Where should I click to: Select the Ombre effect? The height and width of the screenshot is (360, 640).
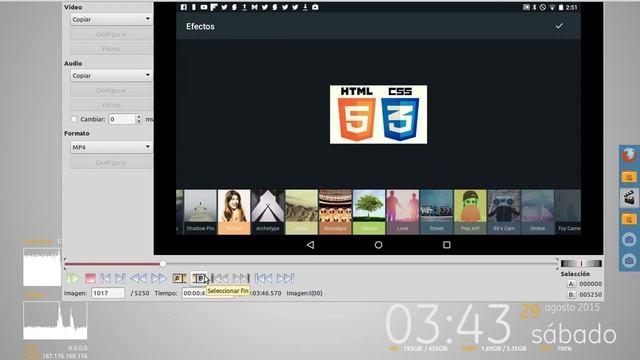(x=538, y=212)
